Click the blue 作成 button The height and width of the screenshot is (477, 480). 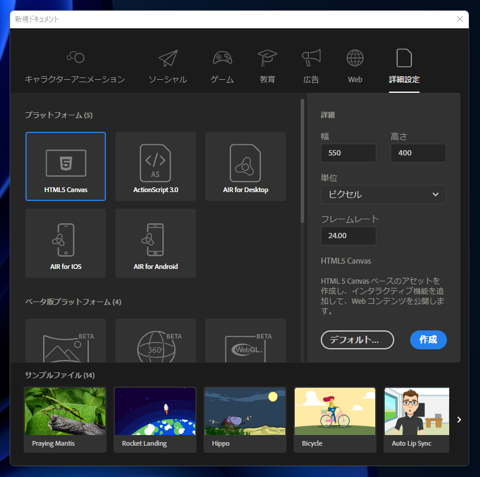(428, 340)
